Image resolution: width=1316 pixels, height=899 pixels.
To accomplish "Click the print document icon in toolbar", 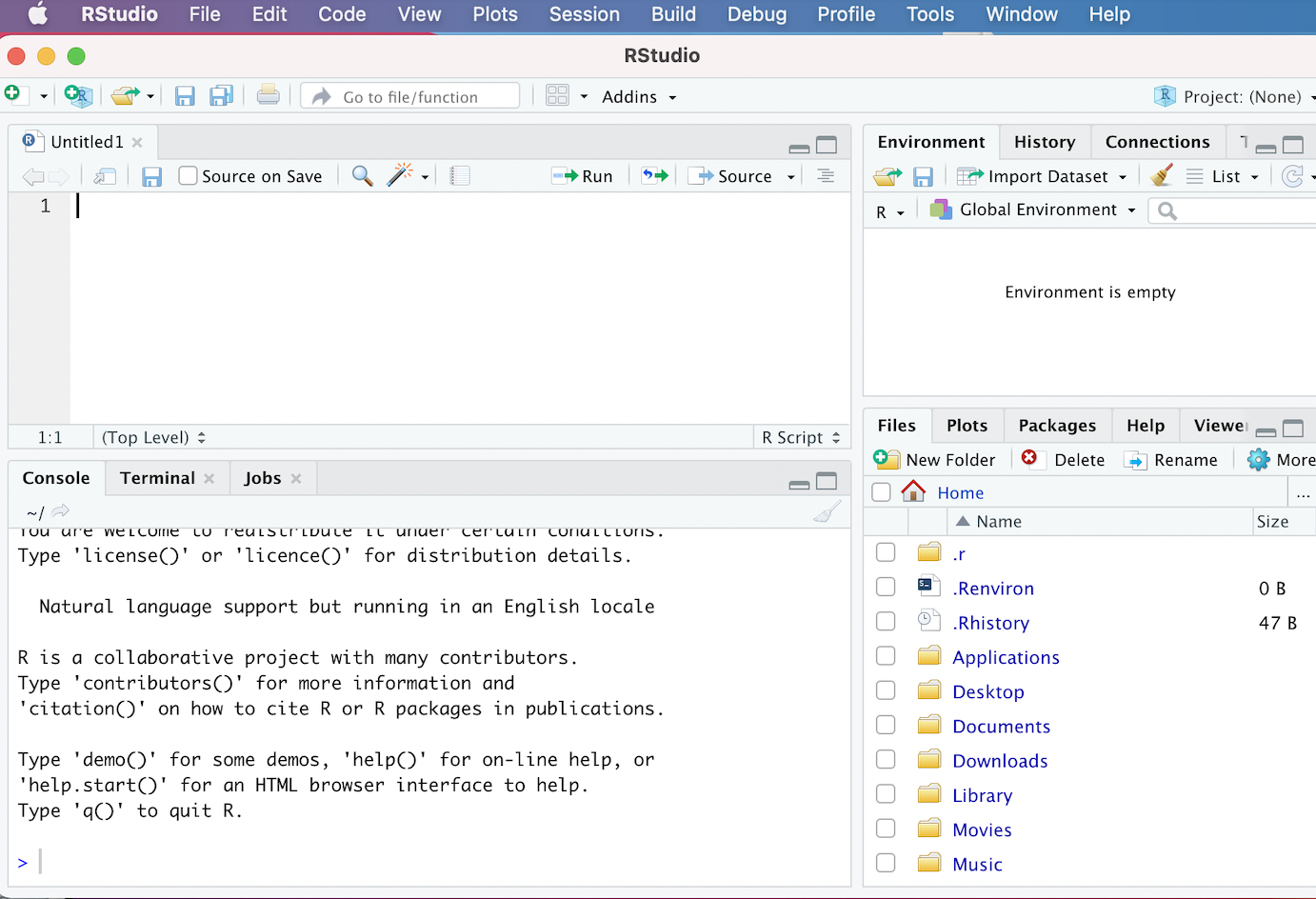I will pos(269,95).
